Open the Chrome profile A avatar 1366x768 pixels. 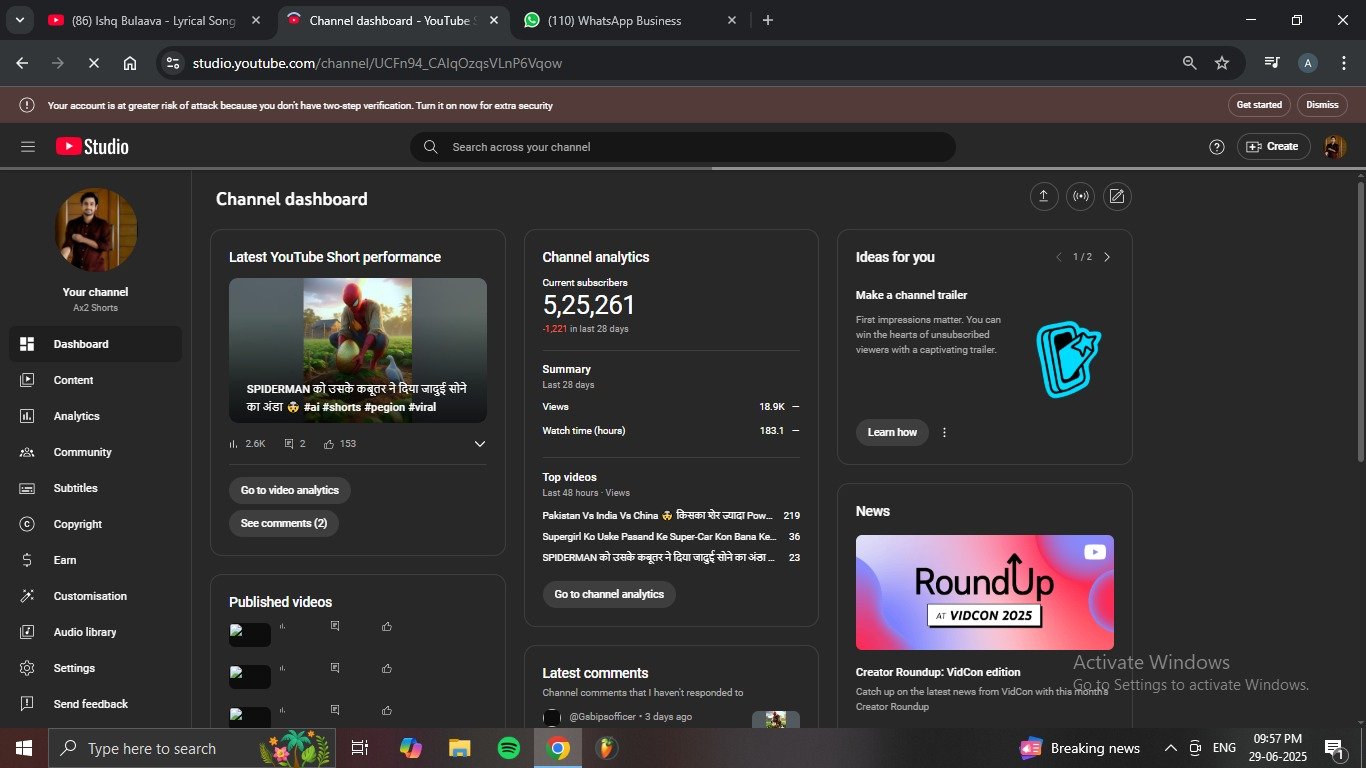pos(1307,63)
